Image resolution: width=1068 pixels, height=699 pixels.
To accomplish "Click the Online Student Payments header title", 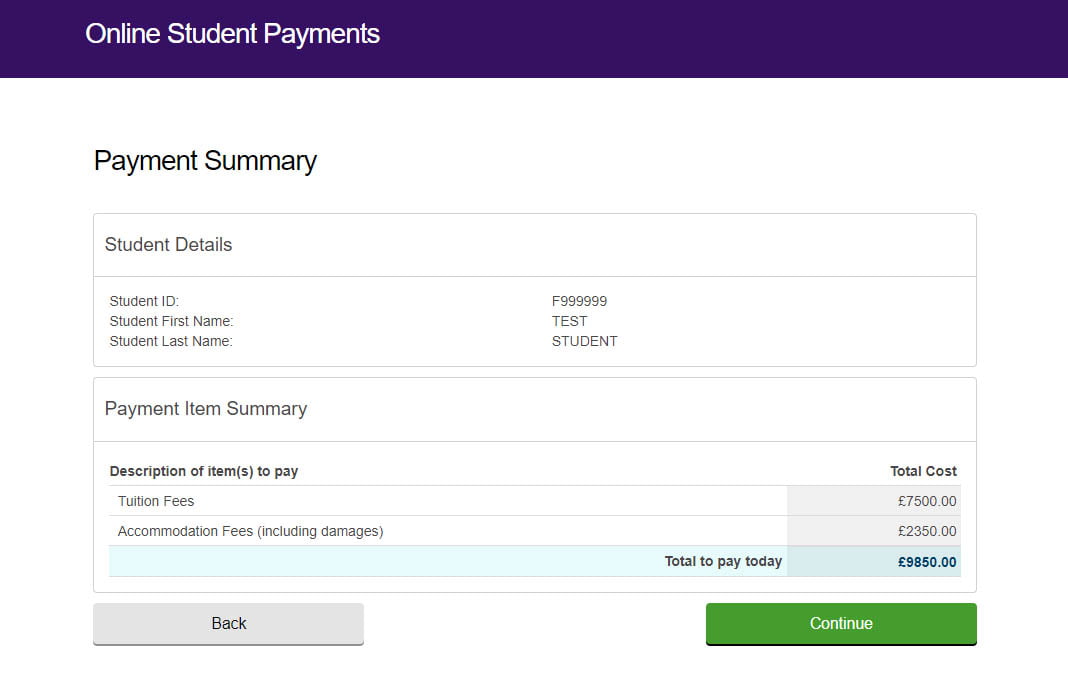I will point(232,34).
